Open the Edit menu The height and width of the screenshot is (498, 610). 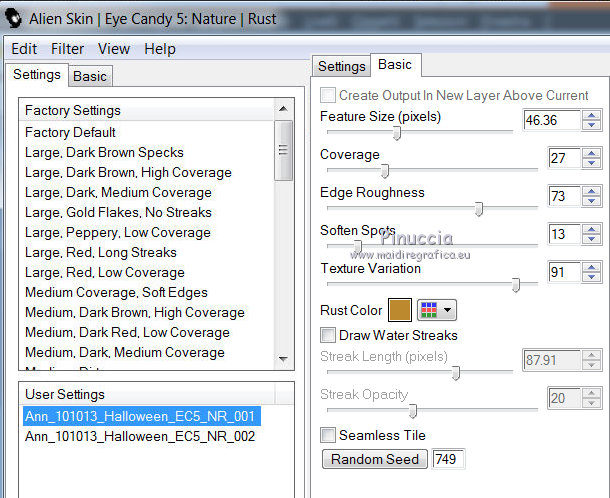click(24, 49)
